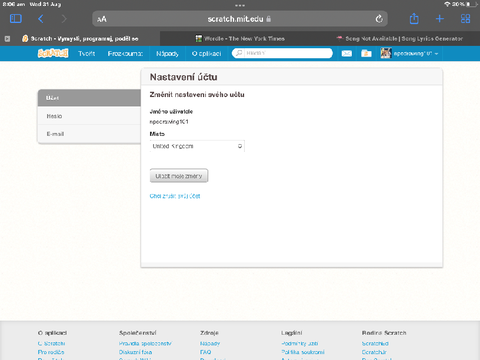Open the Politika soukromí footer link
Screen dimensions: 480x360
pyautogui.click(x=303, y=352)
